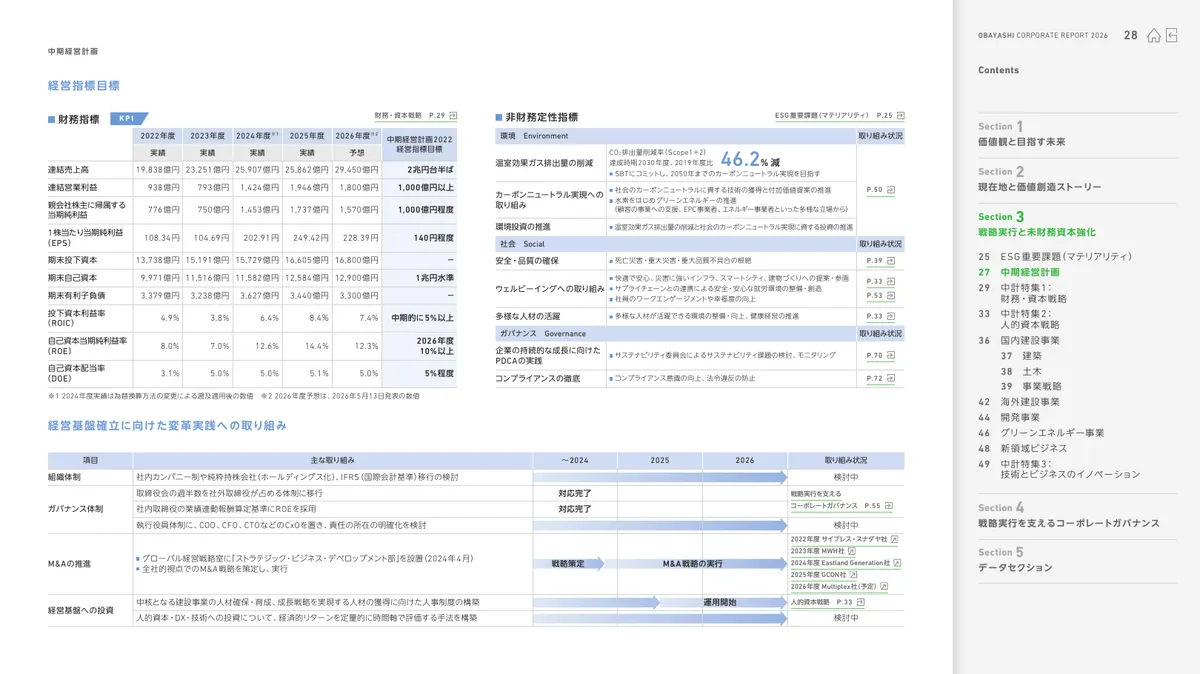
Task: Open contents entry 46 グリーンエネルギー事業
Action: click(1041, 433)
